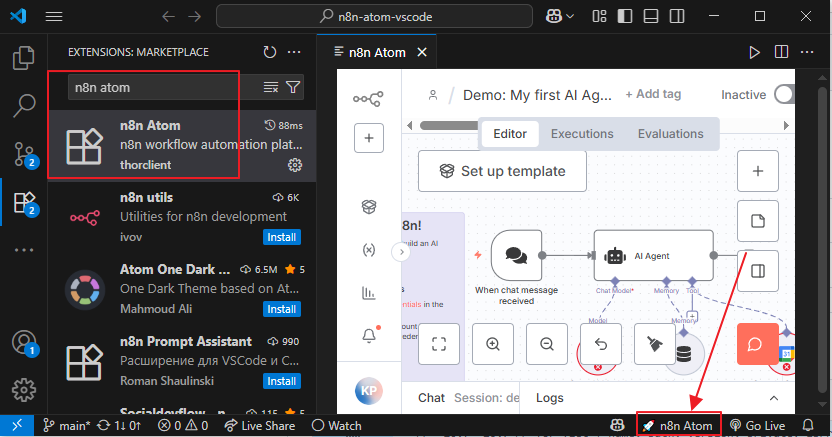Open Customize Layout icon
Image resolution: width=832 pixels, height=437 pixels.
599,16
